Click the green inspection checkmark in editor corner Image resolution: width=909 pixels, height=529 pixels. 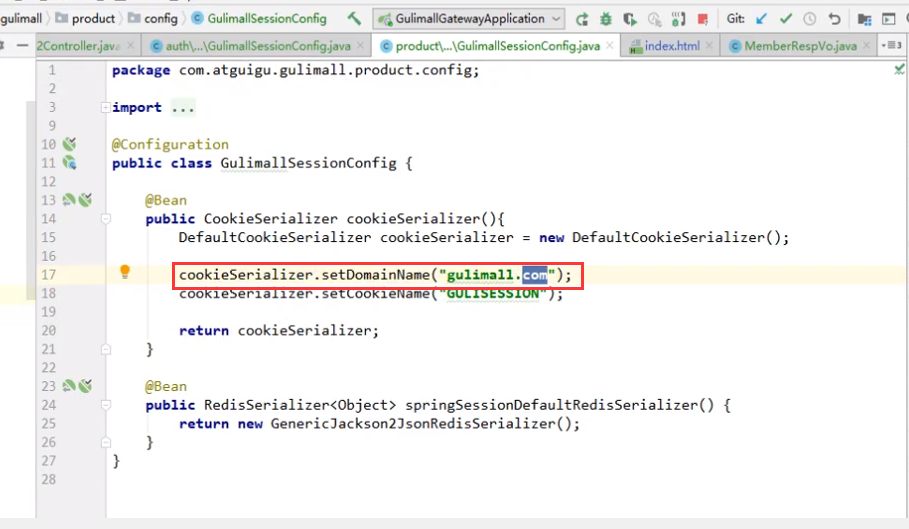pyautogui.click(x=898, y=71)
